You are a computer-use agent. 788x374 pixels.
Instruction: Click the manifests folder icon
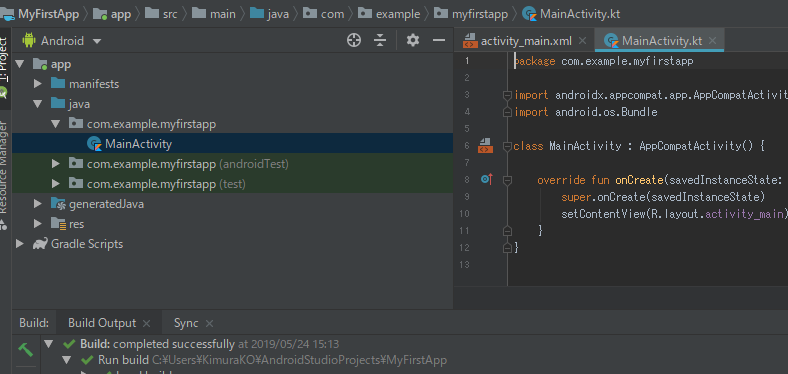58,83
